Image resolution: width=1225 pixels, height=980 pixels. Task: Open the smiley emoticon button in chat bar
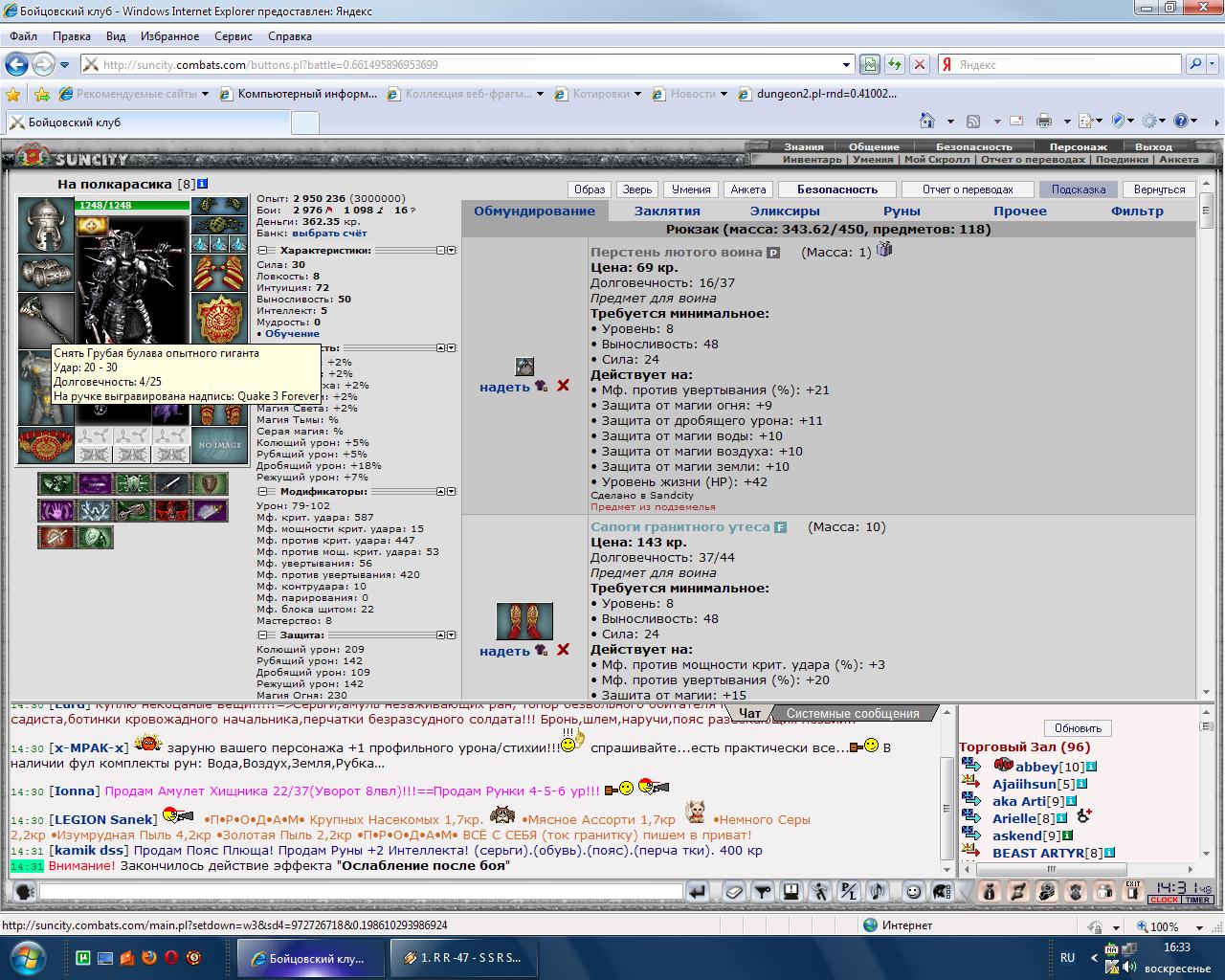[x=914, y=891]
